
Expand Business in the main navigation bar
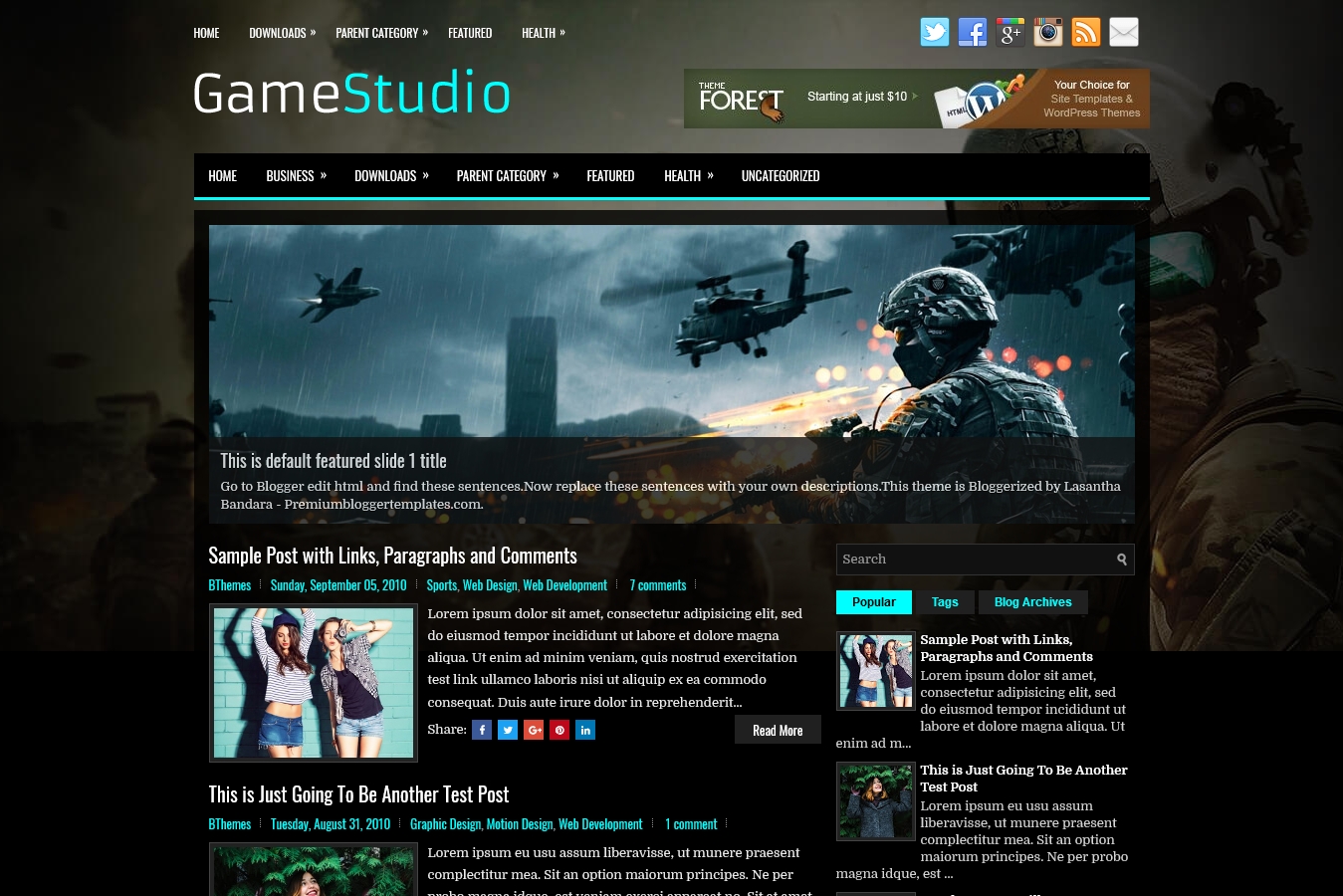296,176
